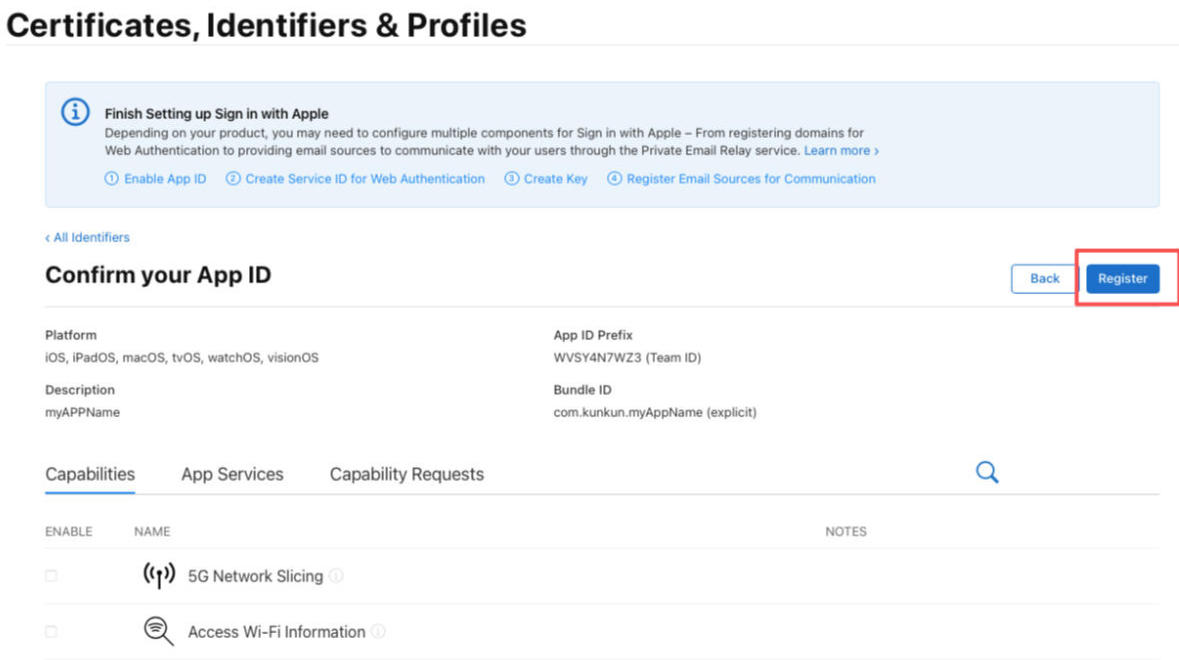
Task: Click step 1 Enable App ID link
Action: tap(155, 179)
